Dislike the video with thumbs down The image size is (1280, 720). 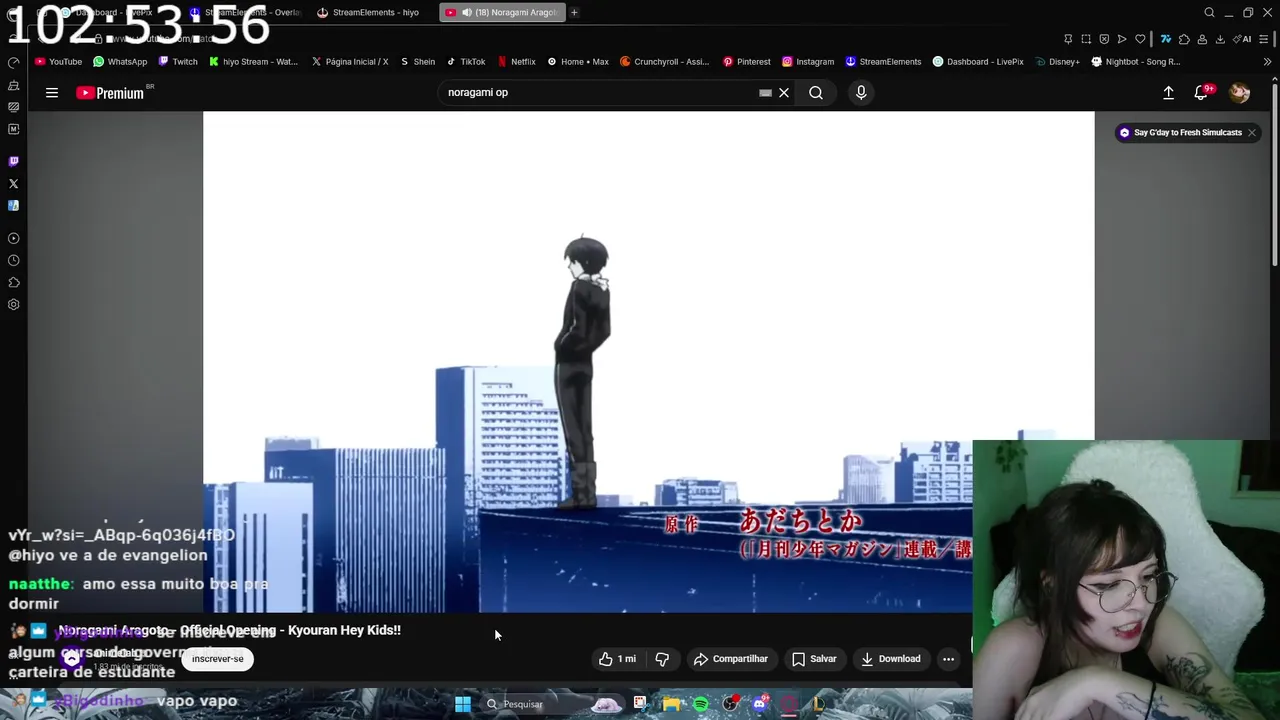pyautogui.click(x=662, y=659)
